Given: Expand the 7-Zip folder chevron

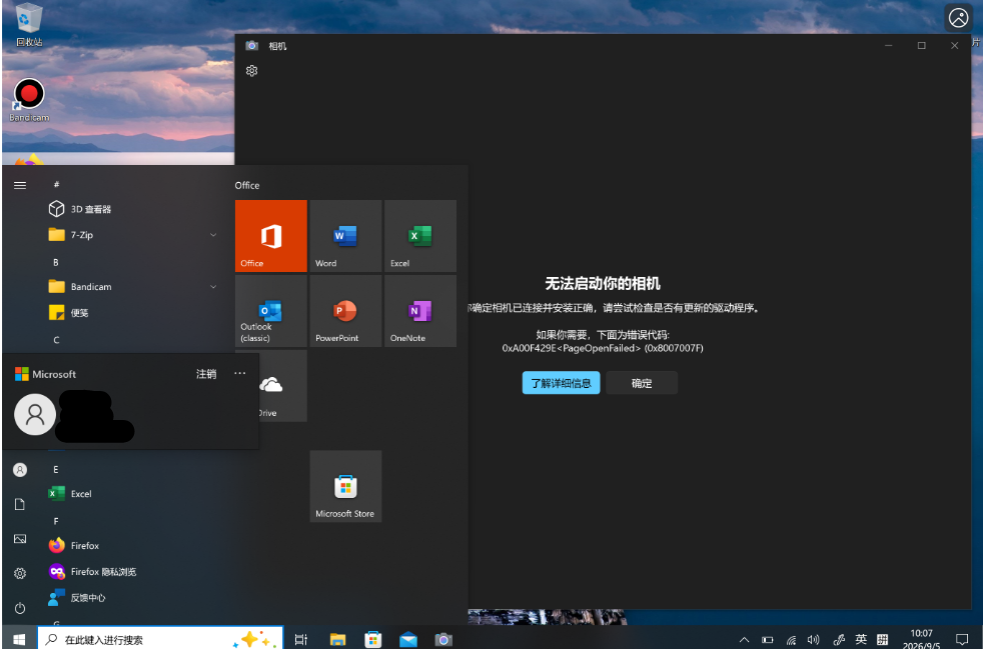Looking at the screenshot, I should [213, 235].
